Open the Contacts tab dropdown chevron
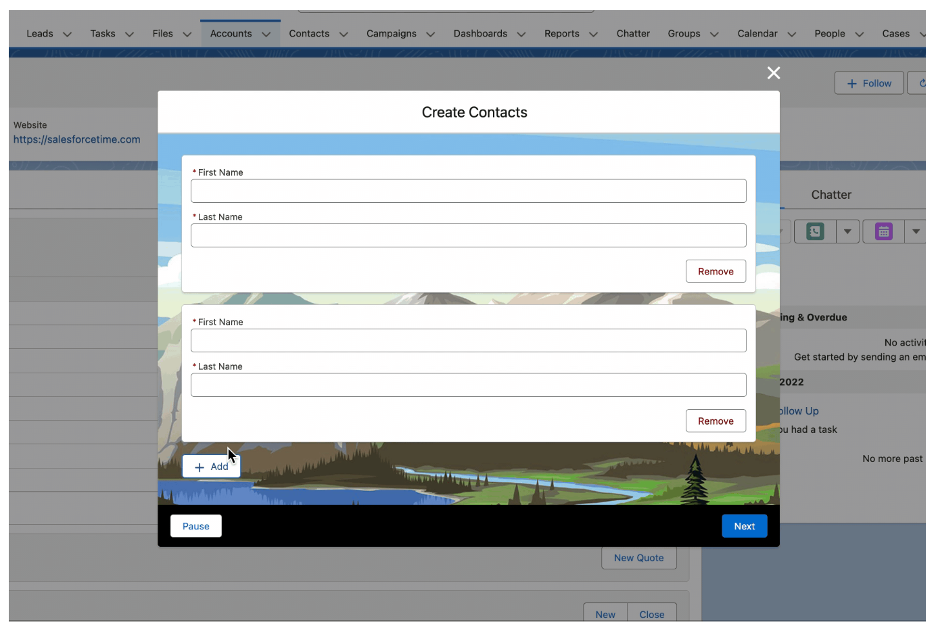Viewport: 936px width, 638px height. 343,34
